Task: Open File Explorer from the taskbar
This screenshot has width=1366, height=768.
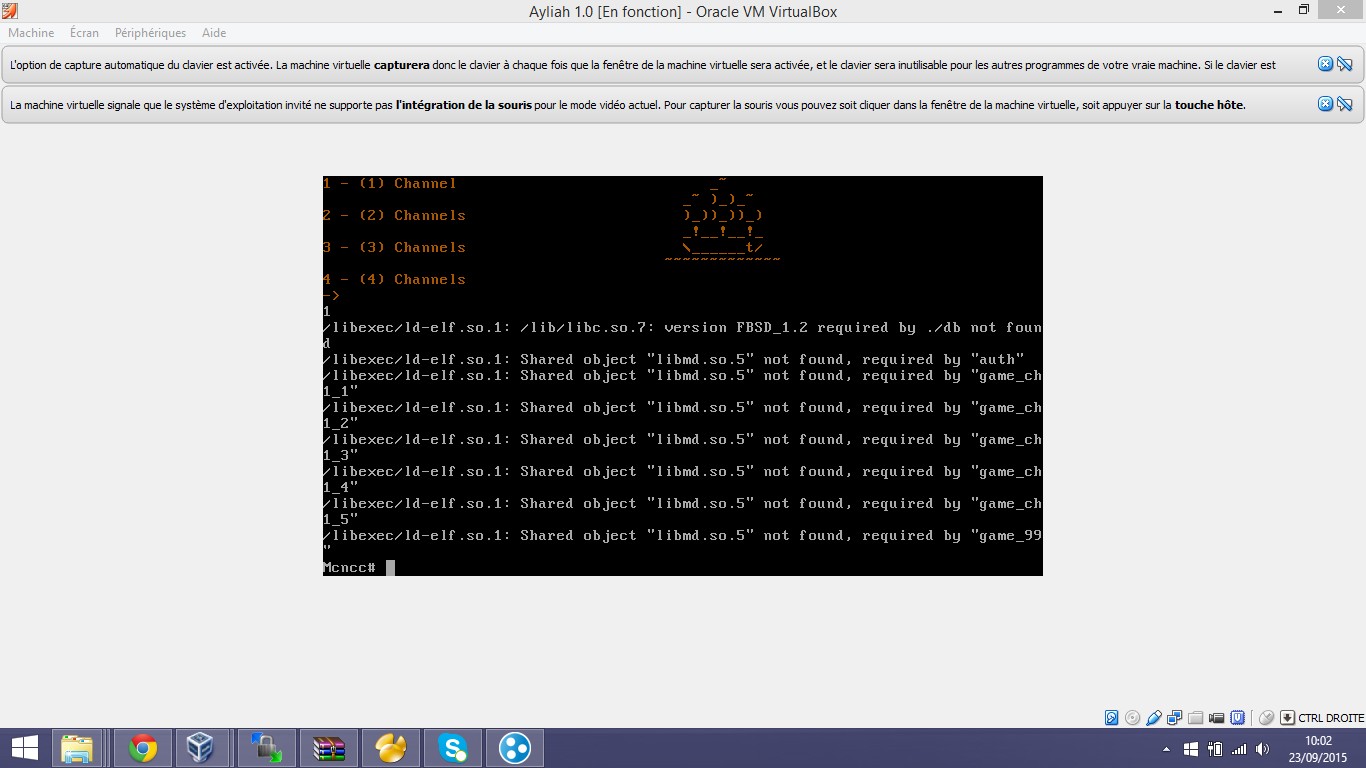Action: coord(77,748)
